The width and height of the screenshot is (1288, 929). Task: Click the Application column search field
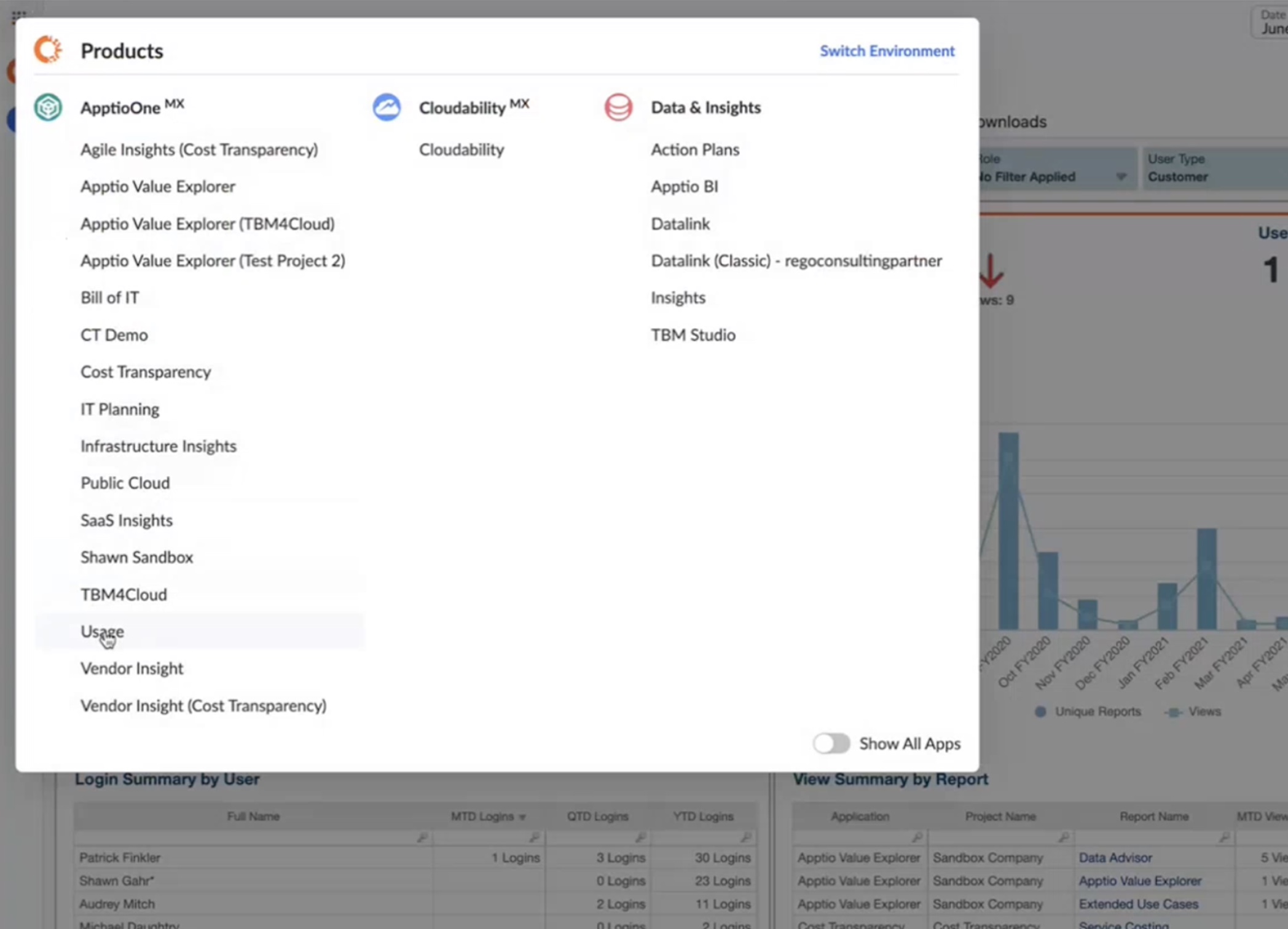(859, 837)
